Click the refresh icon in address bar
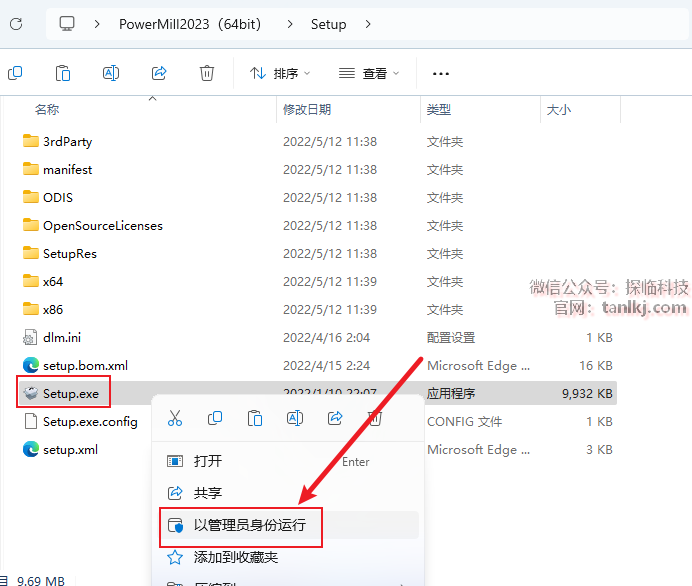 pos(16,24)
